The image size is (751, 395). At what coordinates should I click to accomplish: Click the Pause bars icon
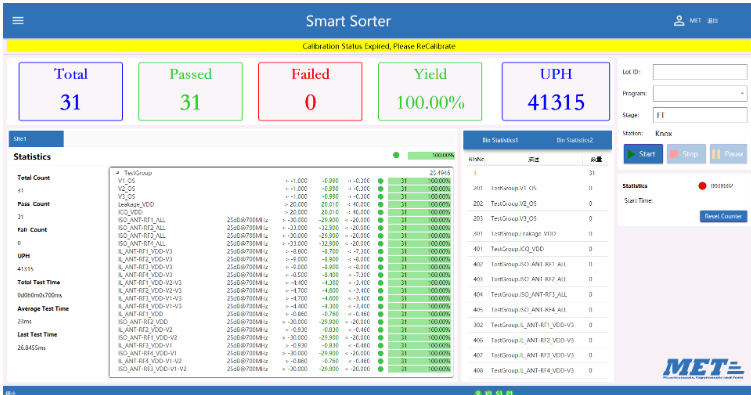click(716, 154)
